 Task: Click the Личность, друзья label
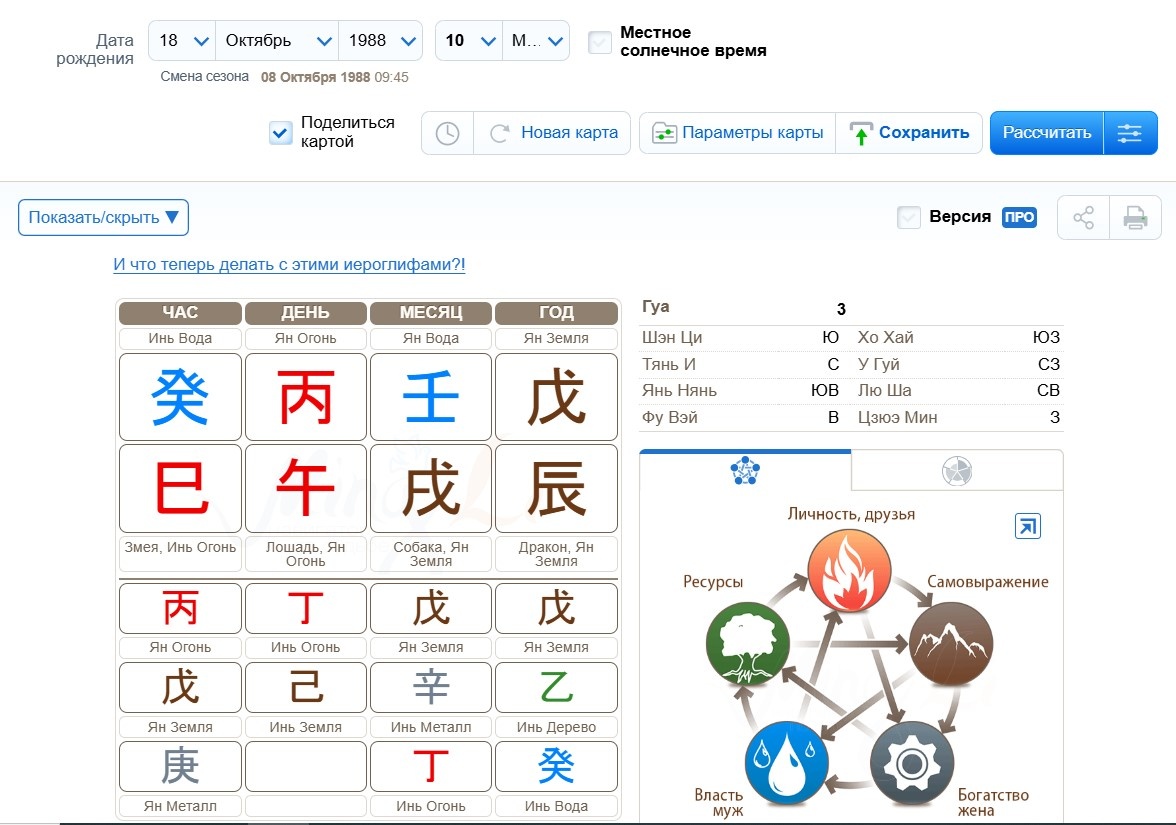coord(851,514)
